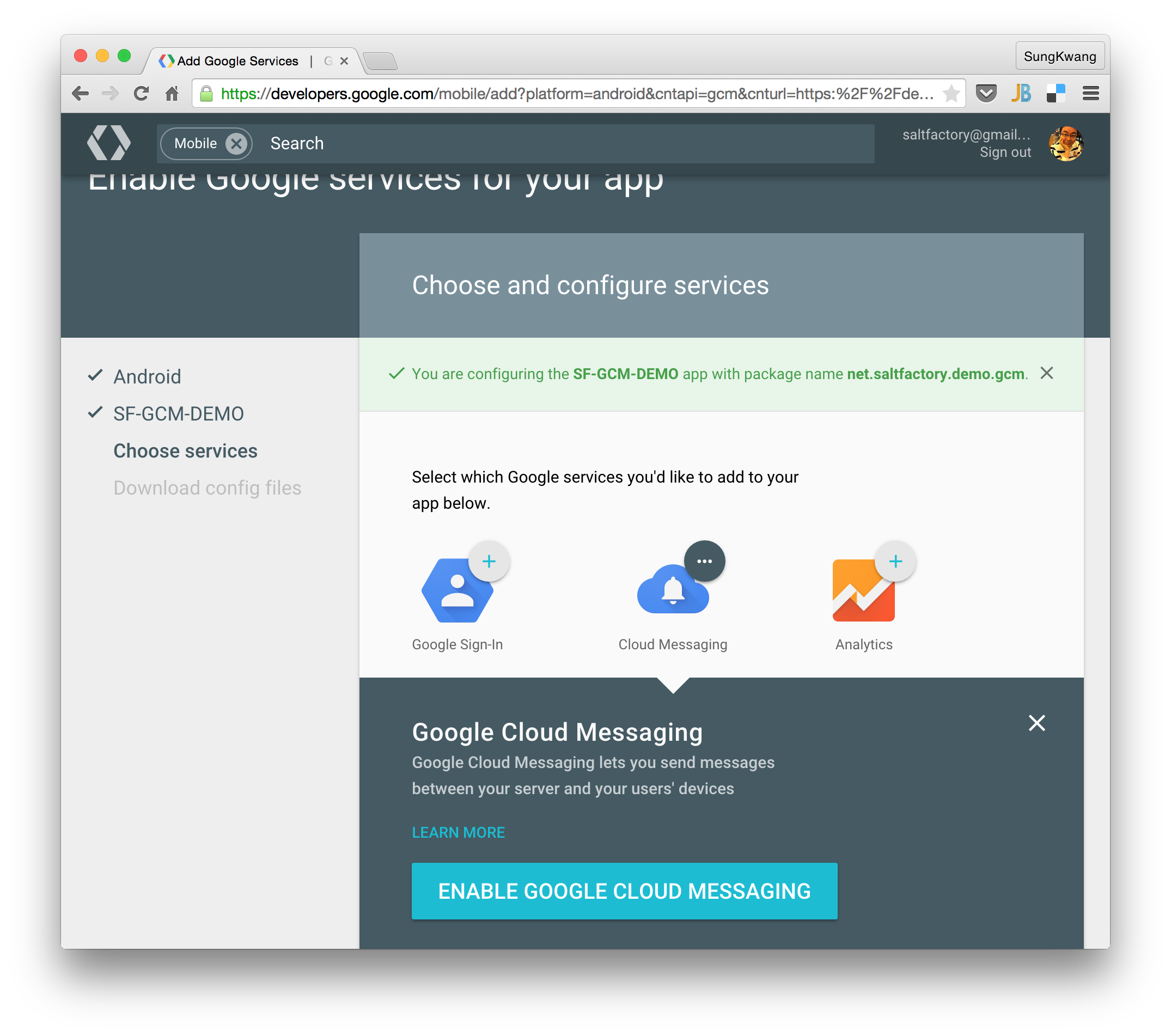Click Google Developers logo
Image resolution: width=1171 pixels, height=1036 pixels.
point(109,143)
